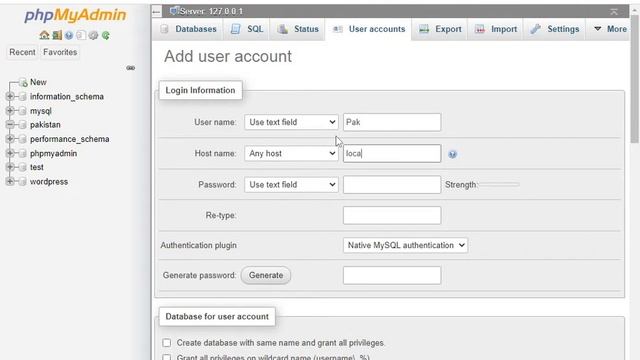Open the information_schema database link
Viewport: 640px width, 360px height.
[x=67, y=97]
